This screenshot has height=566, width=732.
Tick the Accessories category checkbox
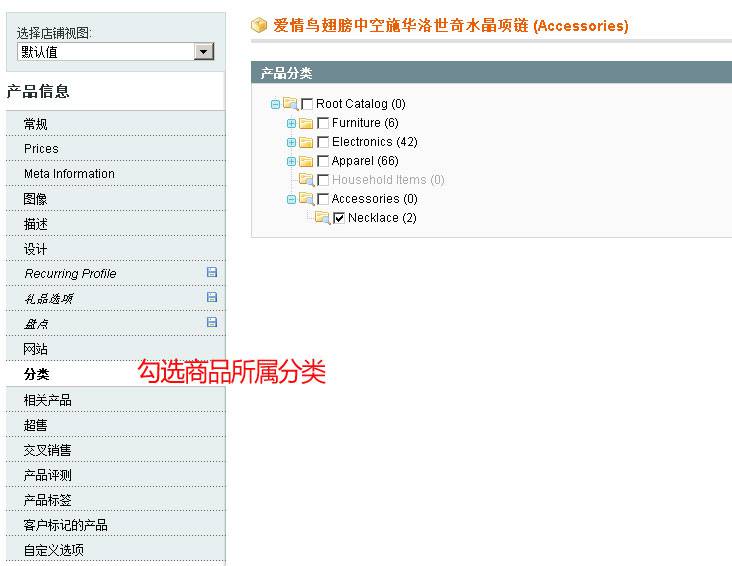coord(323,199)
